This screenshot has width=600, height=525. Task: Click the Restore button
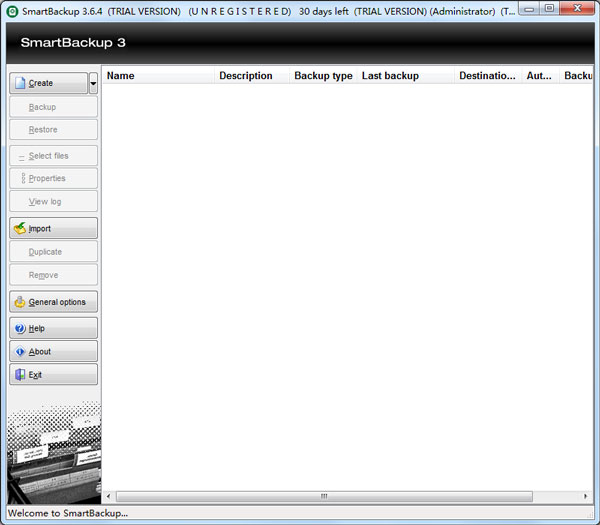54,129
